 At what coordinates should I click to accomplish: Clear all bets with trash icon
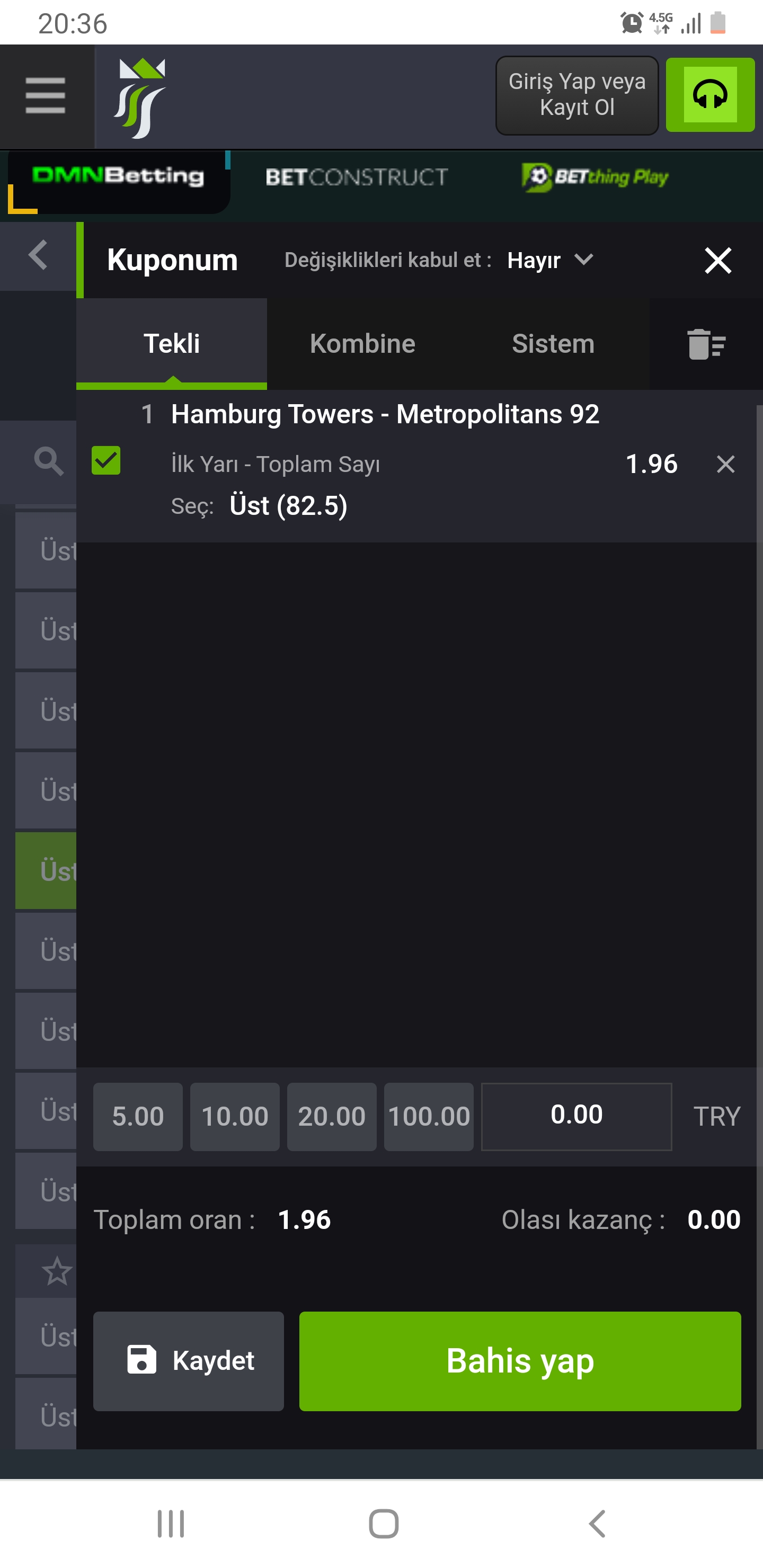tap(706, 344)
